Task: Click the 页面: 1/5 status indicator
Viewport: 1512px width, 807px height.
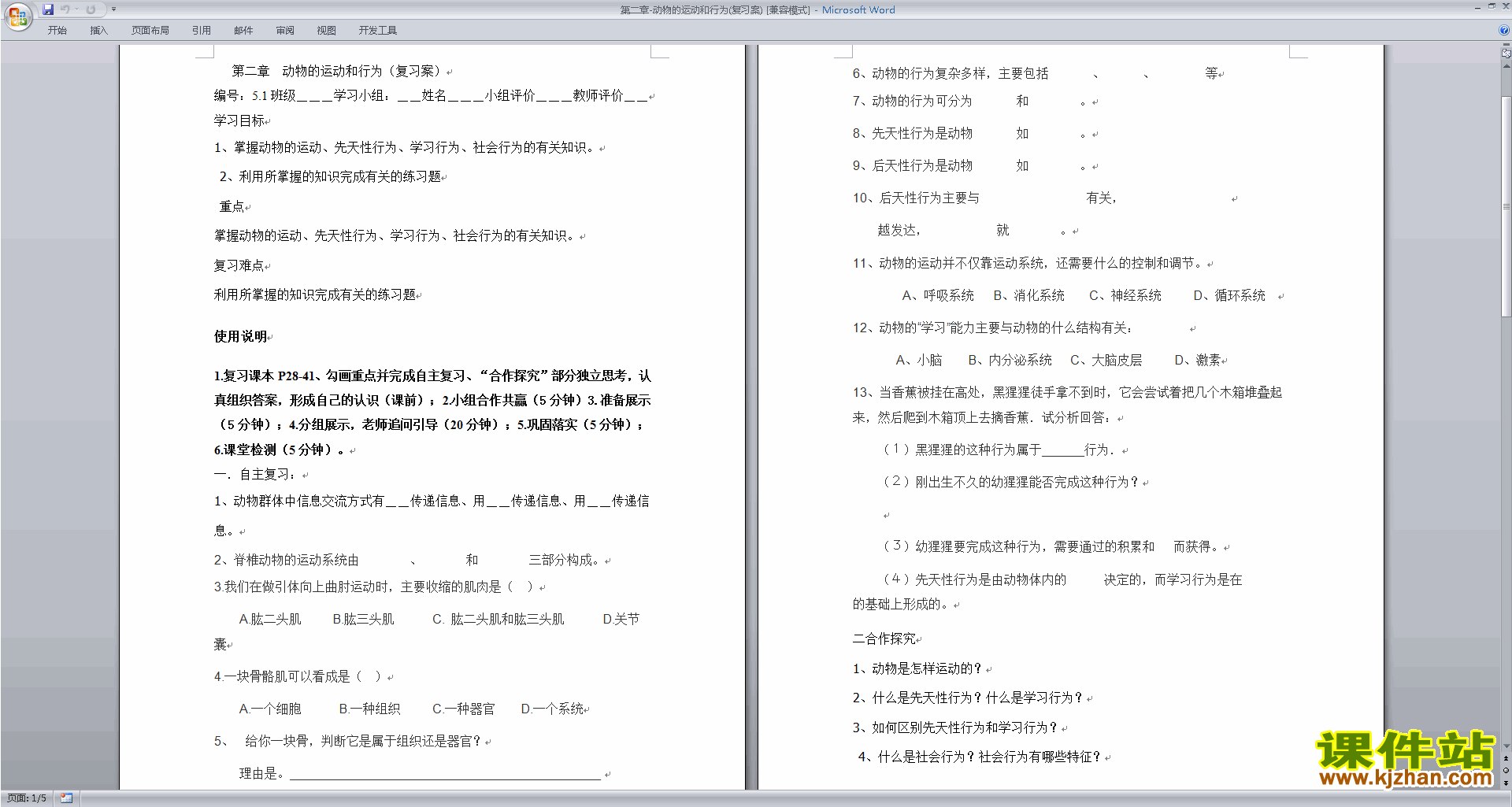Action: 27,798
